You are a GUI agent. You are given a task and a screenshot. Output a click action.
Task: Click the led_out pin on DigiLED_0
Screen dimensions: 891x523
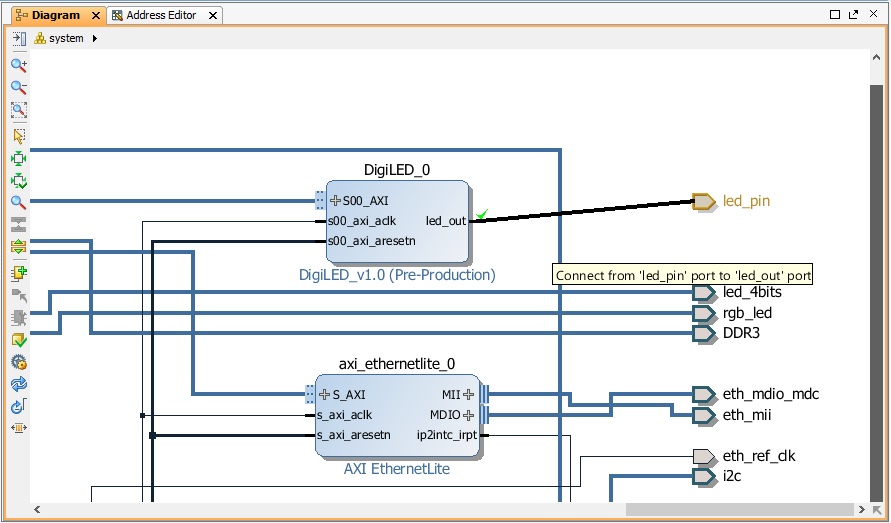[x=446, y=221]
